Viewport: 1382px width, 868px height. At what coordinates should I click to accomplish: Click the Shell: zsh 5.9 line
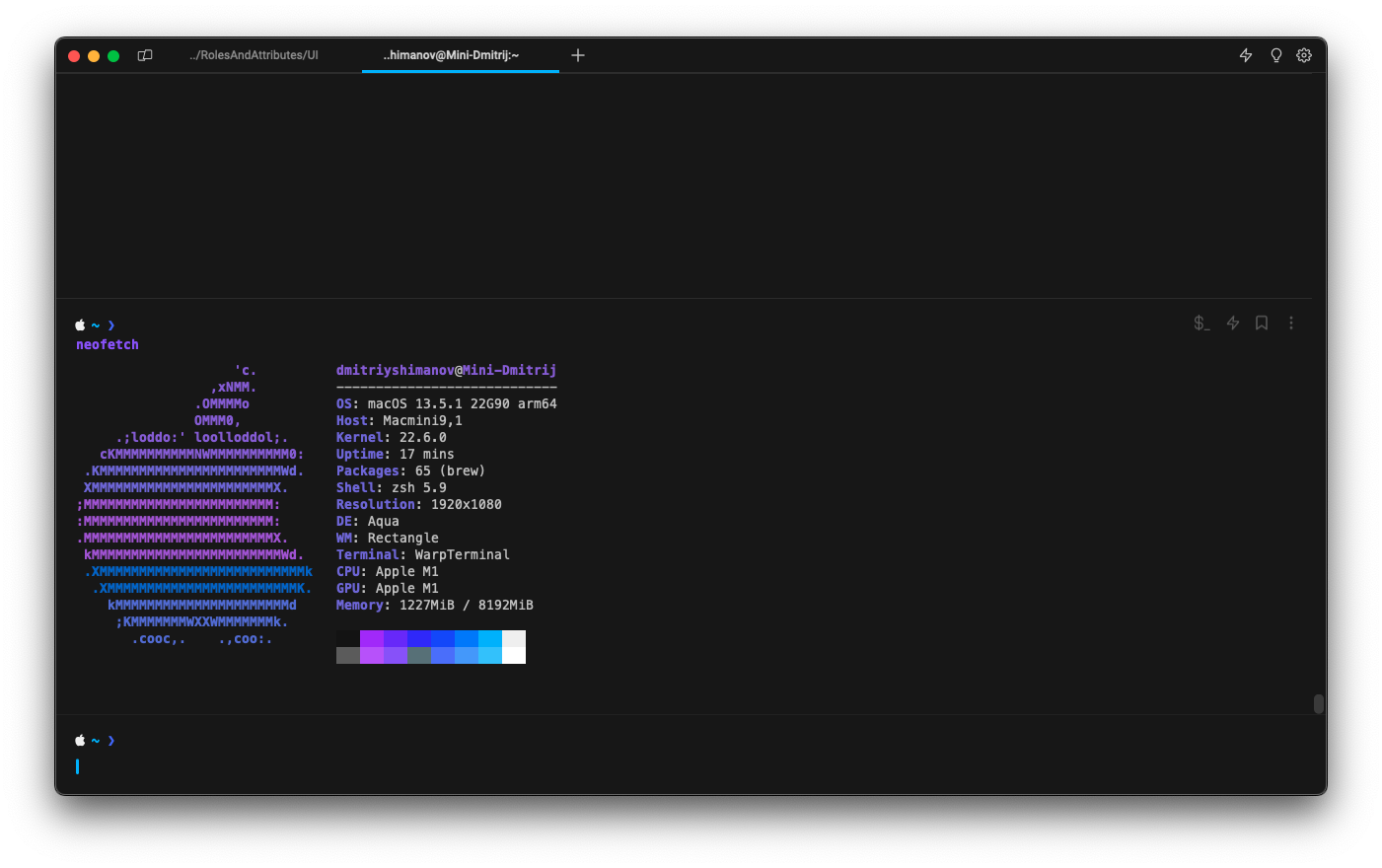392,487
